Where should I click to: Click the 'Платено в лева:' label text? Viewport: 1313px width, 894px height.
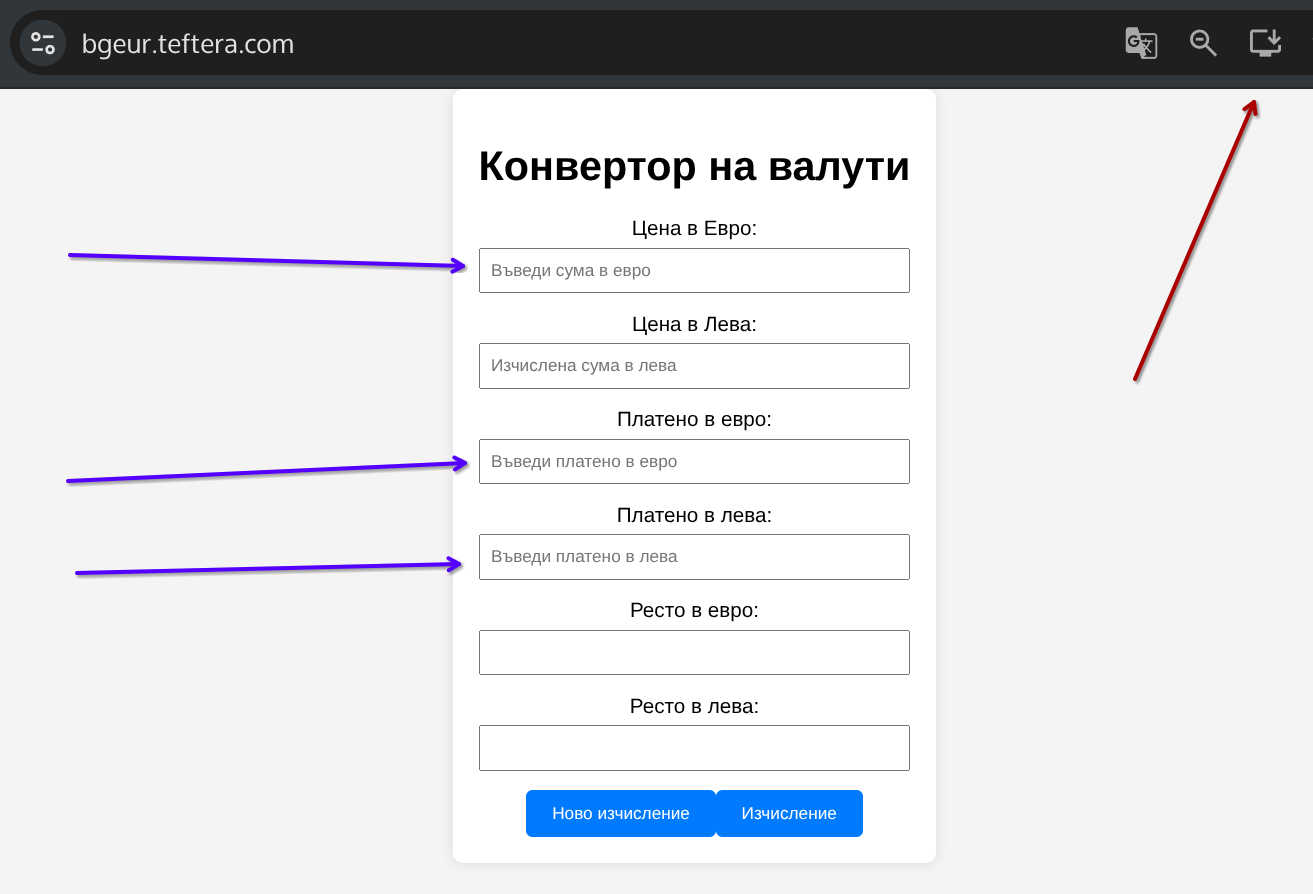tap(694, 515)
